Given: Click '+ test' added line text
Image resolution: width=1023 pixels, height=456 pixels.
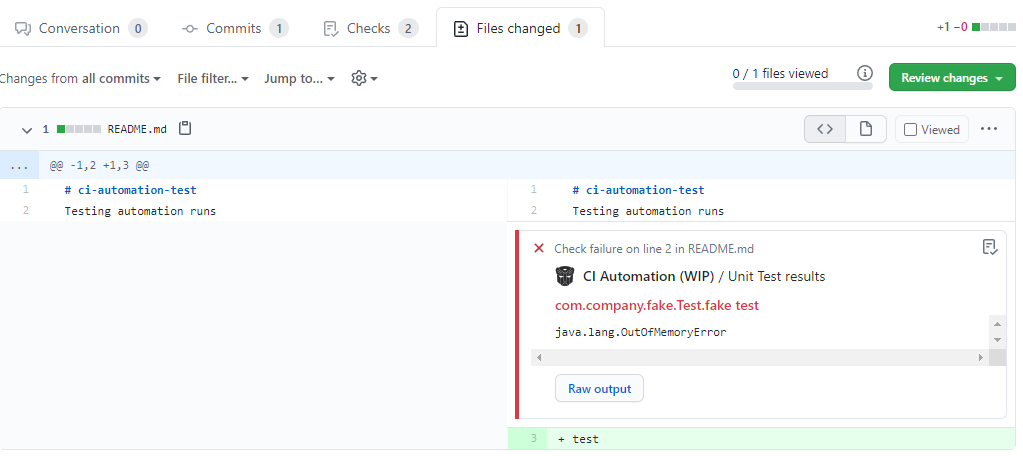Looking at the screenshot, I should click(579, 439).
